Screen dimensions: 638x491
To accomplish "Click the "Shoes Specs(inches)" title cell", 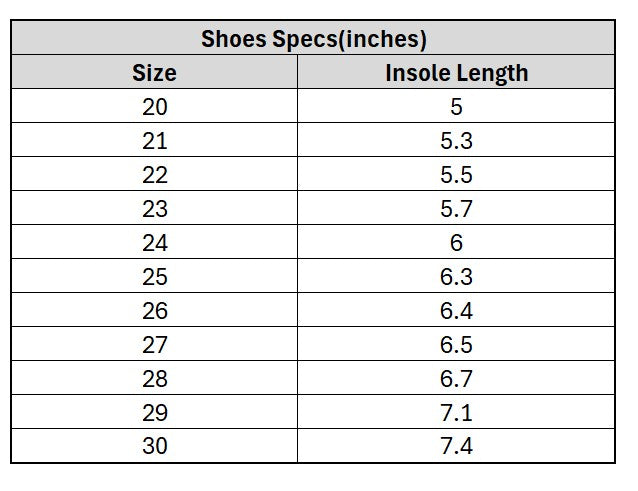I will 313,40.
